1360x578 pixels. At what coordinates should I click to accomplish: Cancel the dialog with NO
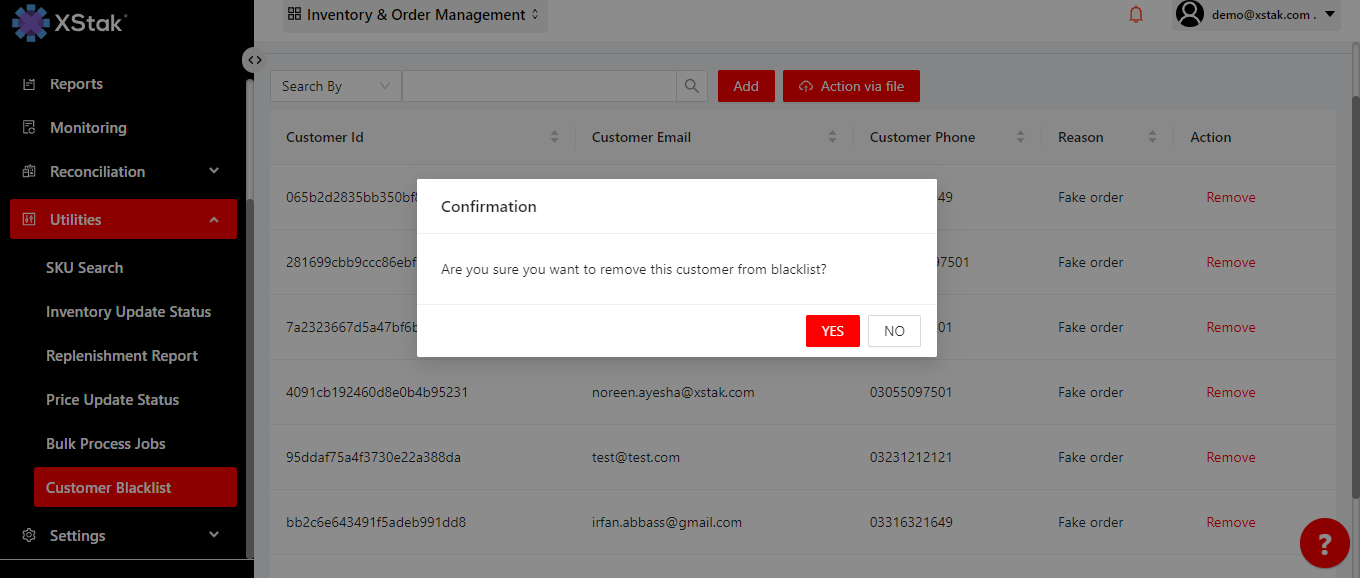tap(894, 331)
